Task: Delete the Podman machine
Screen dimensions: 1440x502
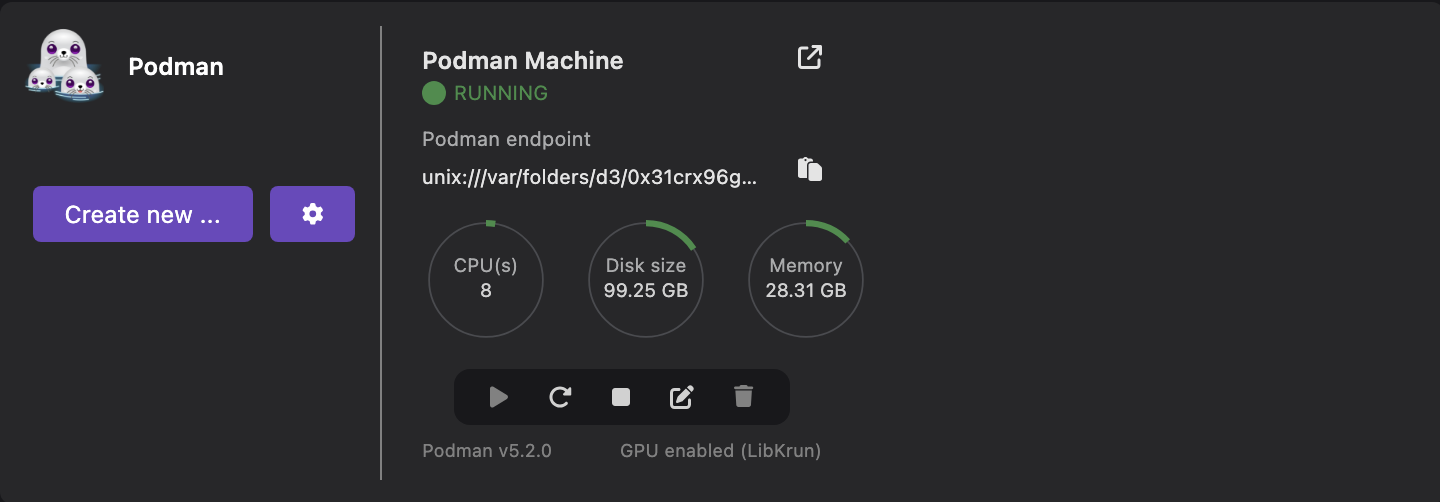Action: [743, 398]
